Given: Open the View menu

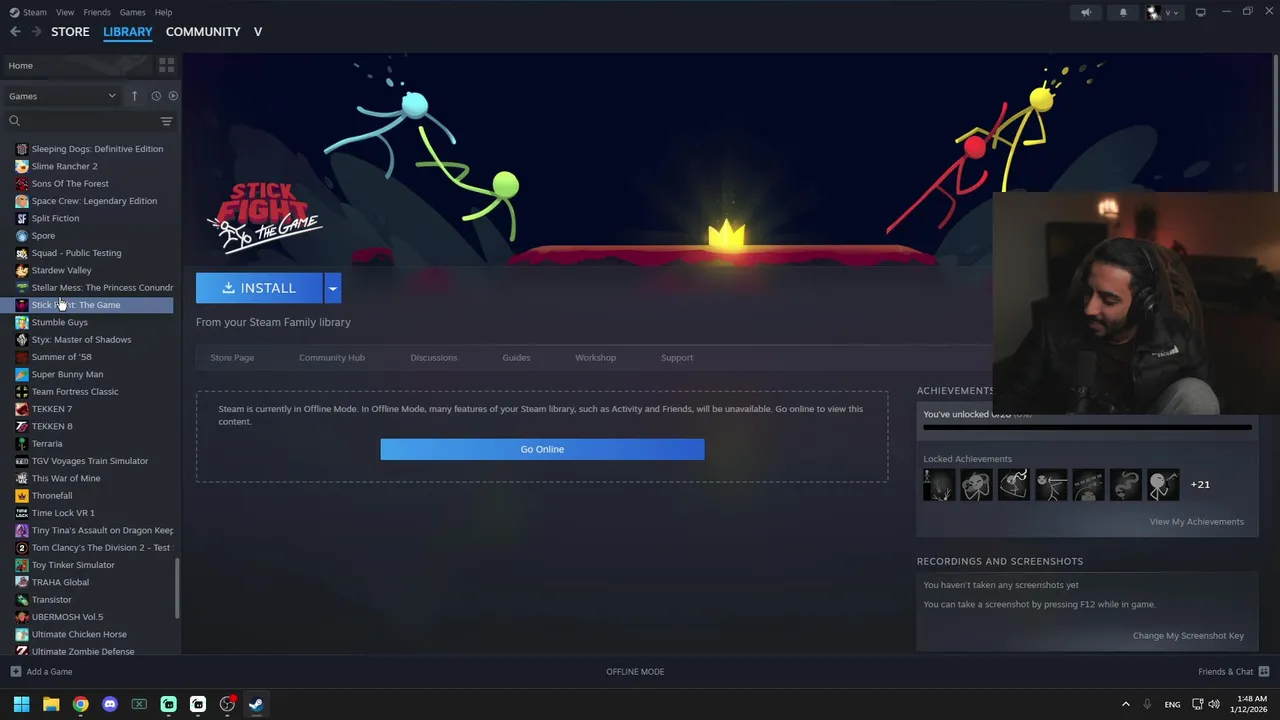Looking at the screenshot, I should (65, 12).
